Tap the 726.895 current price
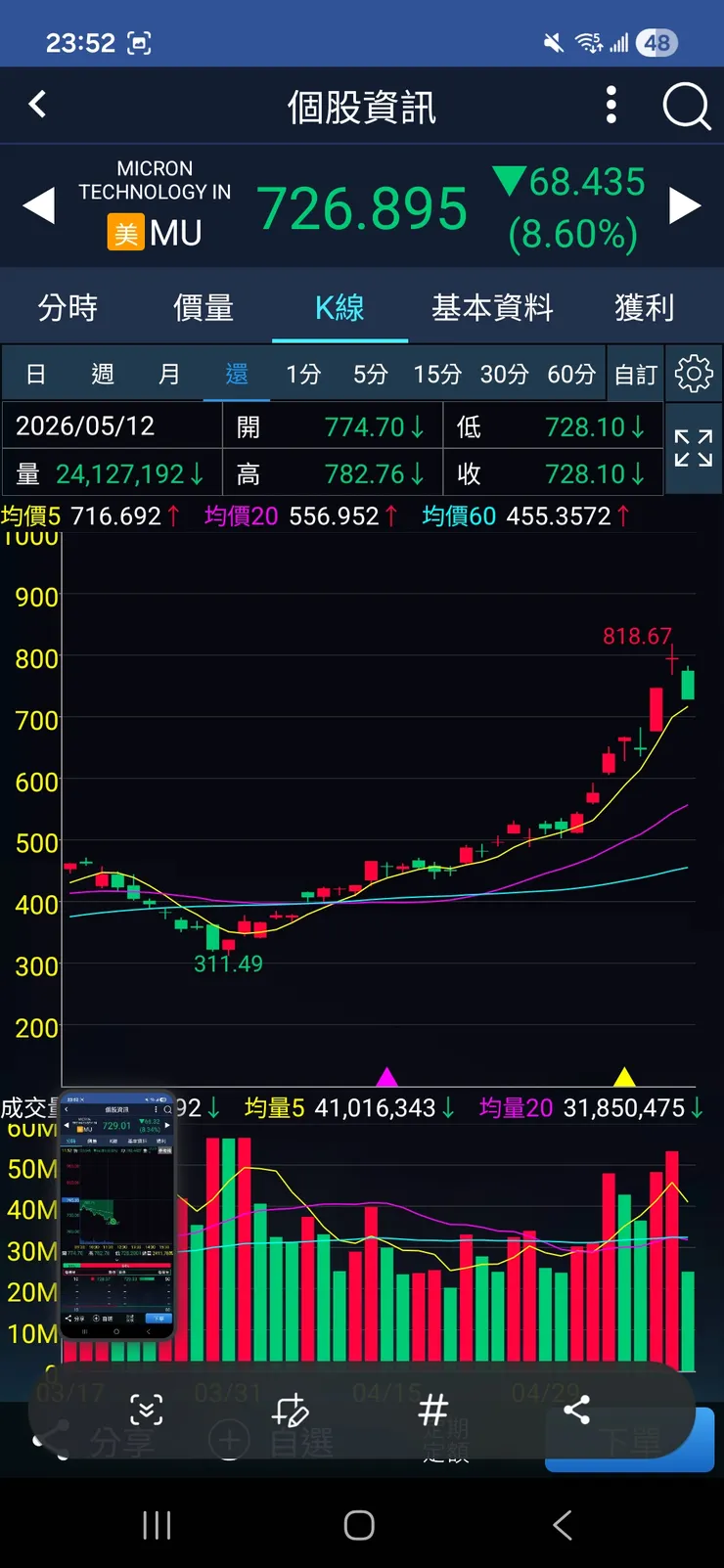Viewport: 724px width, 1568px height. (362, 208)
